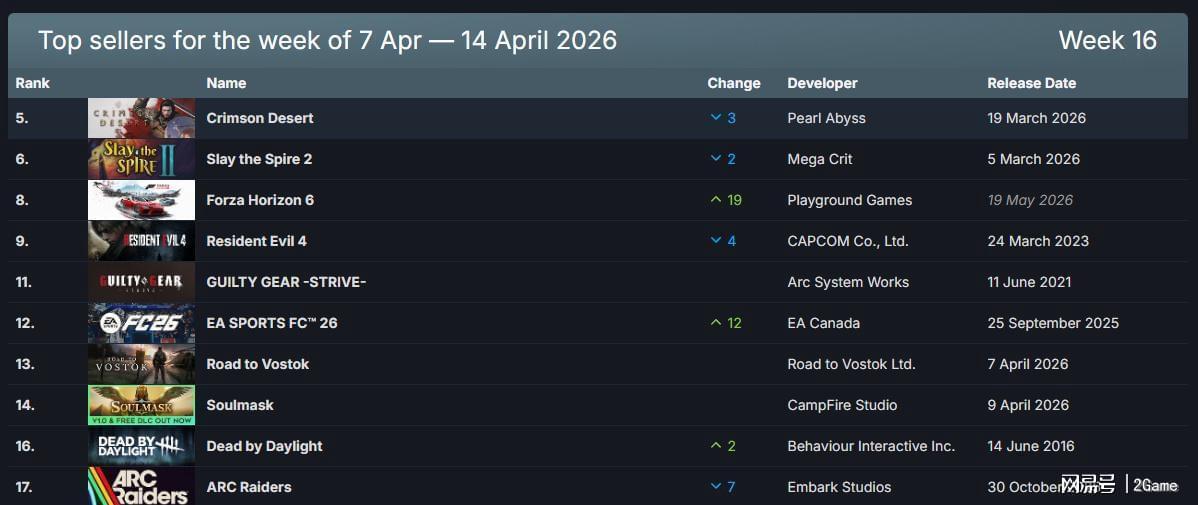Image resolution: width=1198 pixels, height=505 pixels.
Task: Click the 19 May 2026 release date
Action: [1030, 200]
